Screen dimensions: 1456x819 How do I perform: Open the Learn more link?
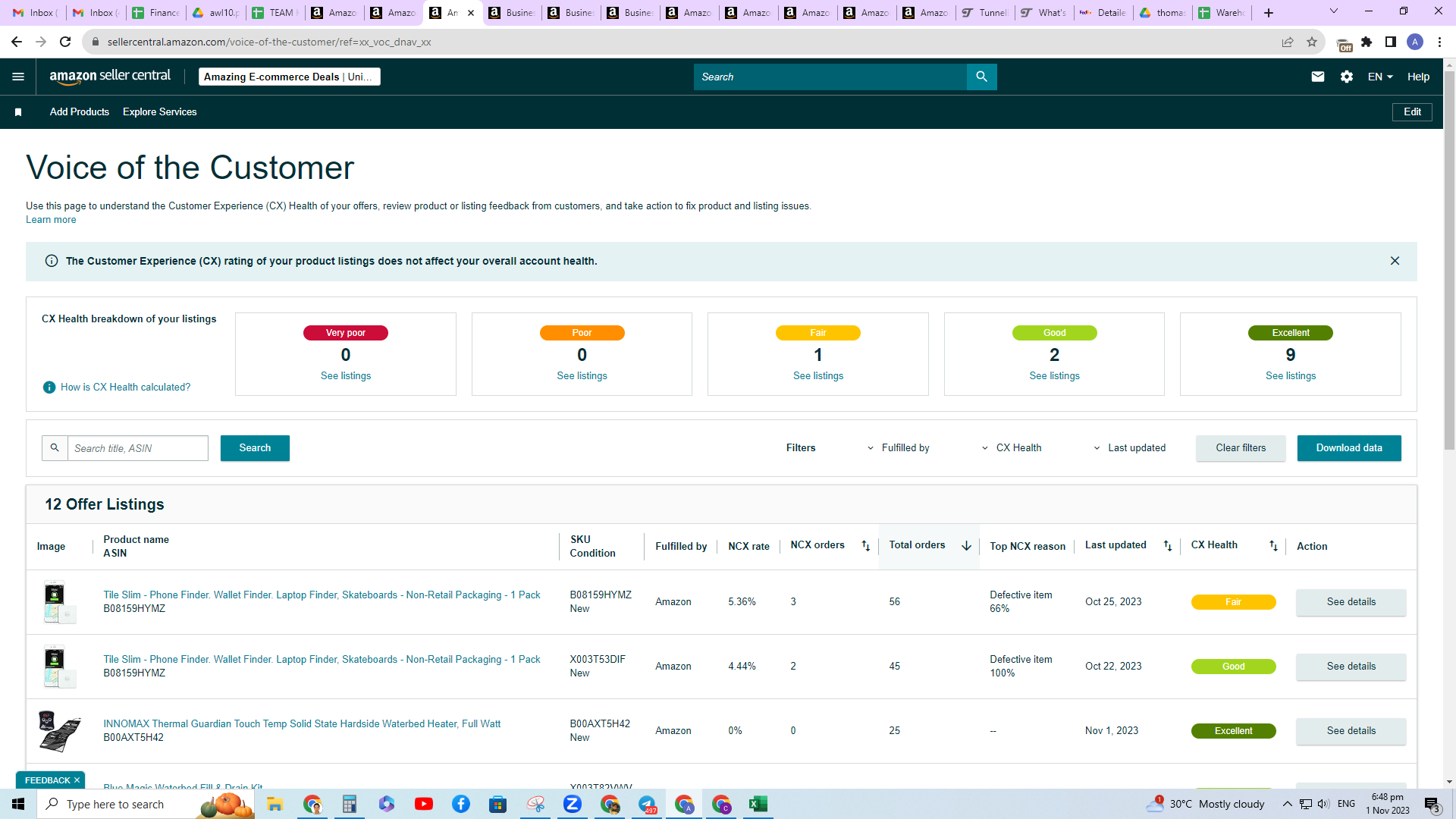51,220
